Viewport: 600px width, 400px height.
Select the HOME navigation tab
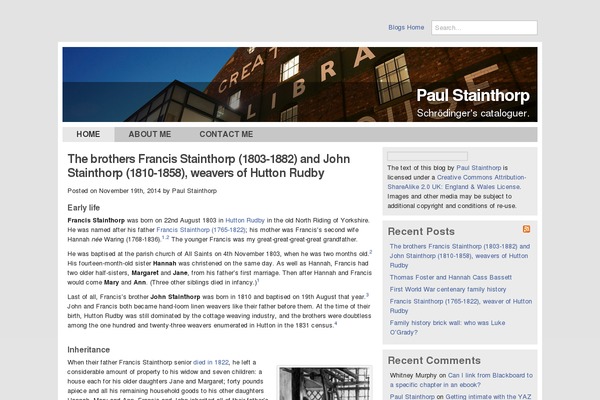(88, 134)
